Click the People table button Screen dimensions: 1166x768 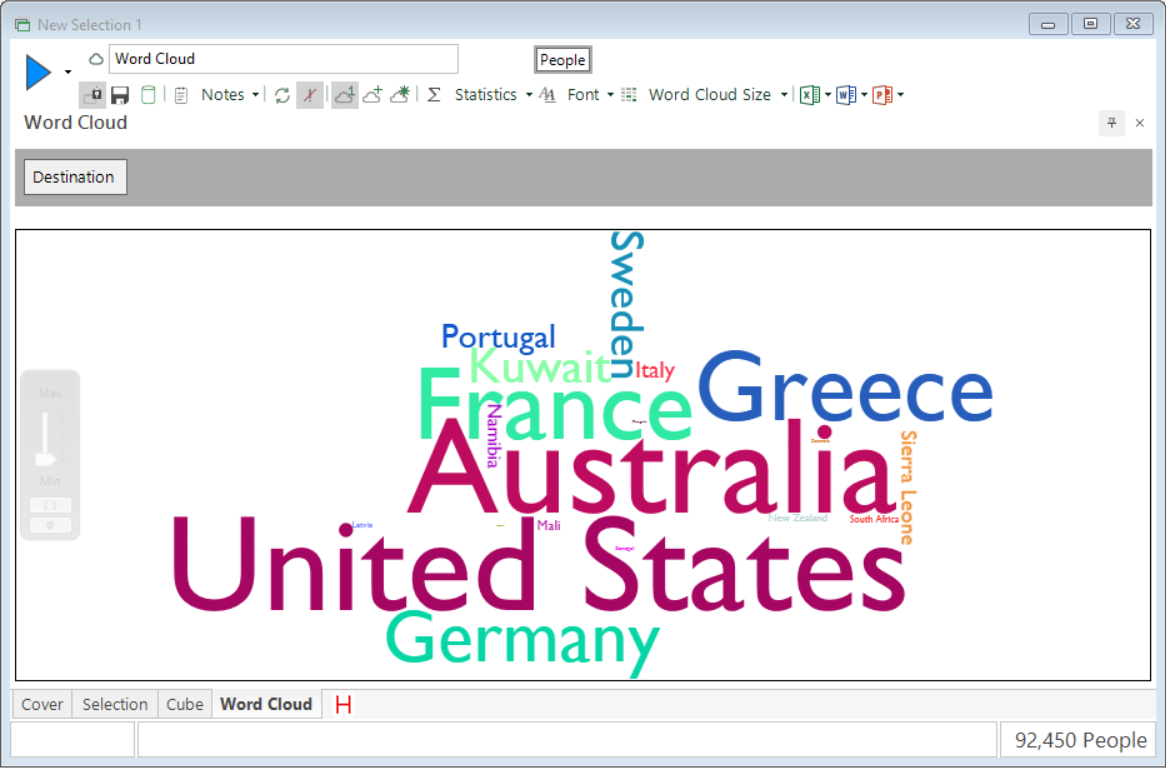[562, 60]
